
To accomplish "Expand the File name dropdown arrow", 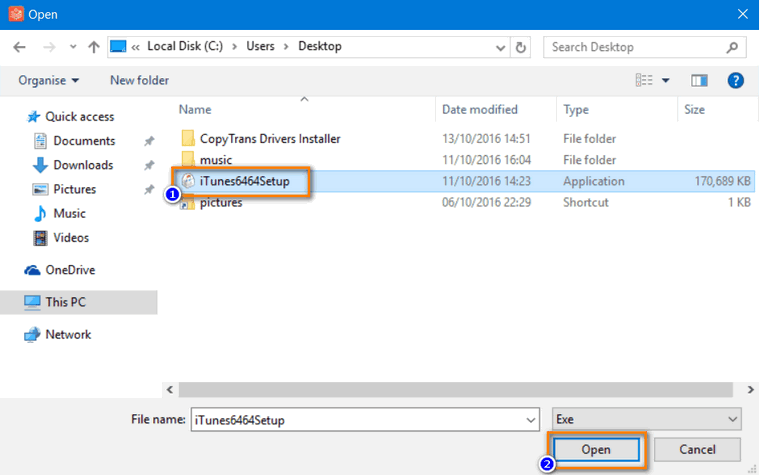I will (531, 420).
